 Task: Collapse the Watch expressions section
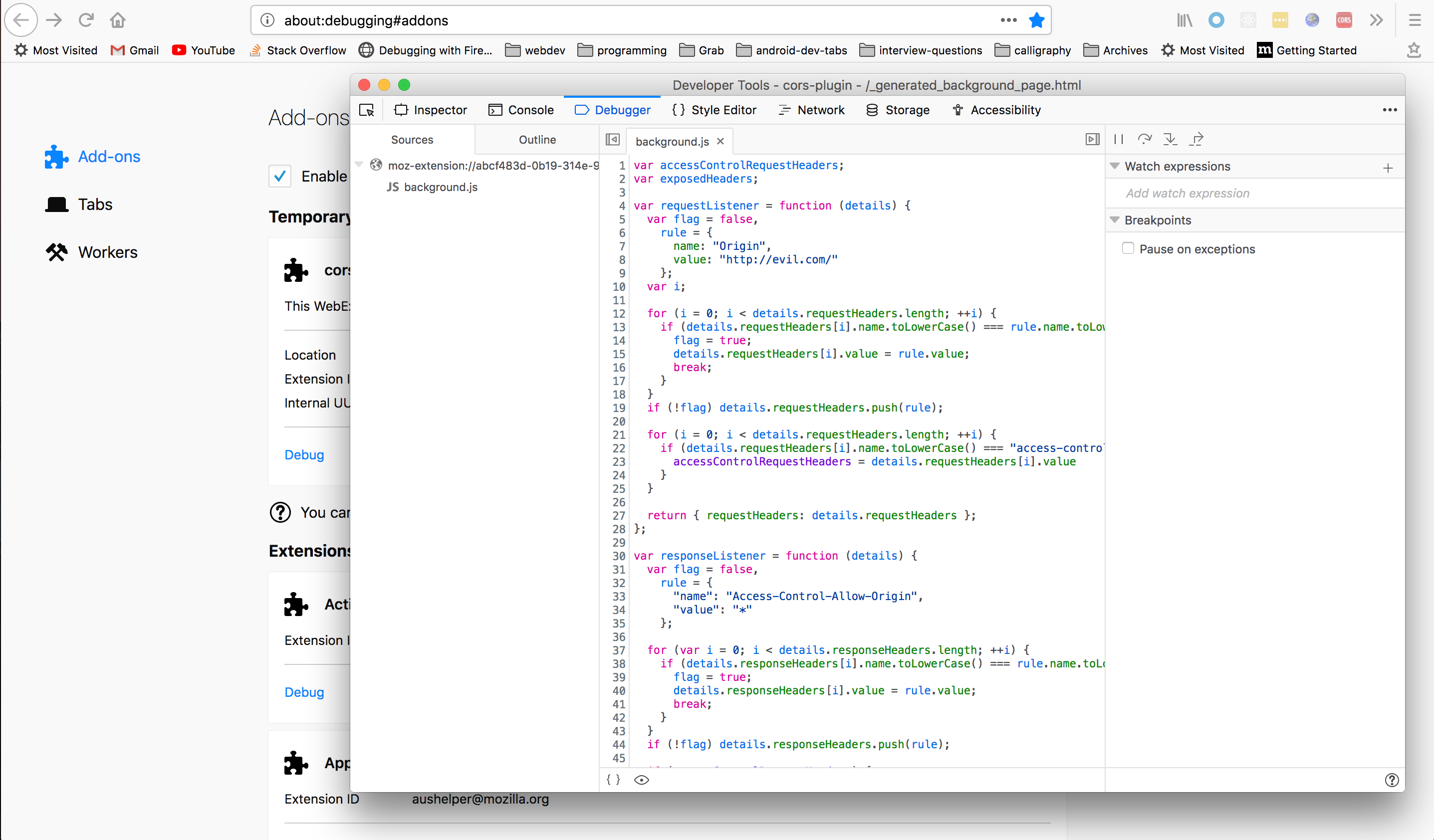(x=1115, y=166)
